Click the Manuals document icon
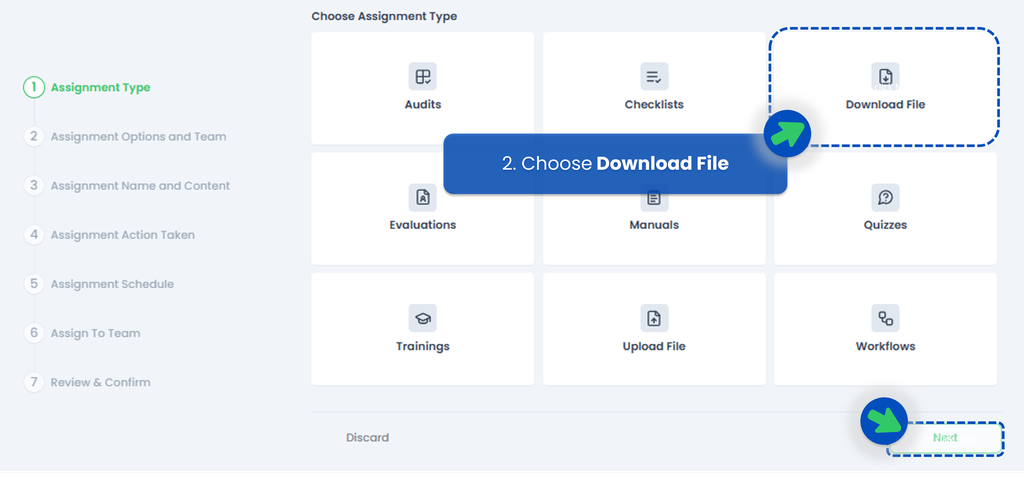The height and width of the screenshot is (478, 1024). tap(654, 198)
